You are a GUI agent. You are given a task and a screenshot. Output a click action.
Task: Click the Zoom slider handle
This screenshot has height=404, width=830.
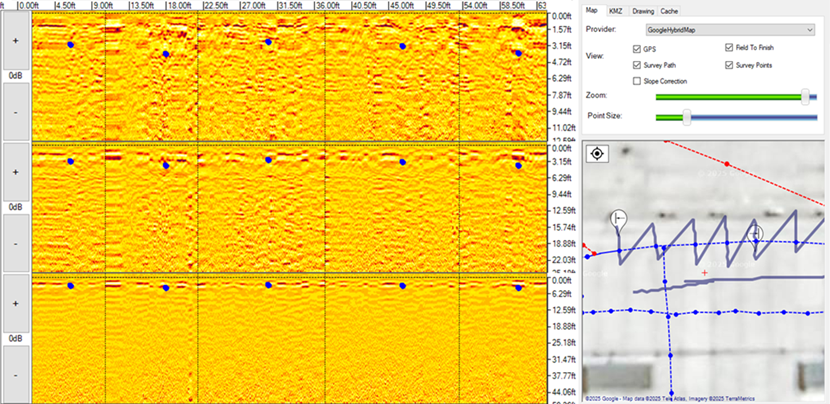[x=805, y=97]
